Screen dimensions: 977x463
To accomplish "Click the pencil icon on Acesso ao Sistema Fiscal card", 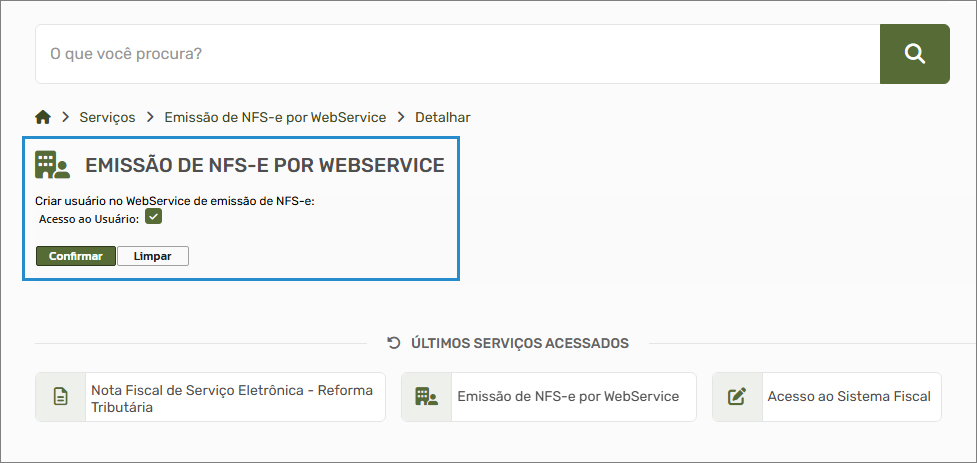I will pyautogui.click(x=737, y=397).
